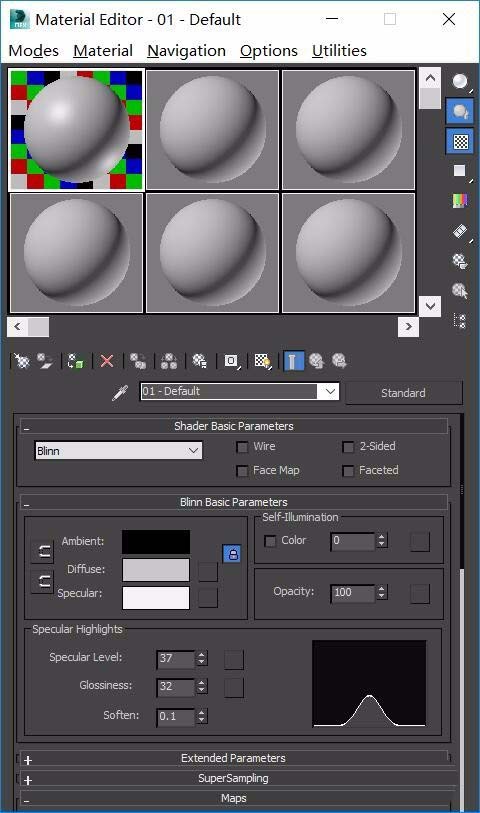The height and width of the screenshot is (813, 480).
Task: Click the map button next to Diffuse
Action: pyautogui.click(x=208, y=571)
